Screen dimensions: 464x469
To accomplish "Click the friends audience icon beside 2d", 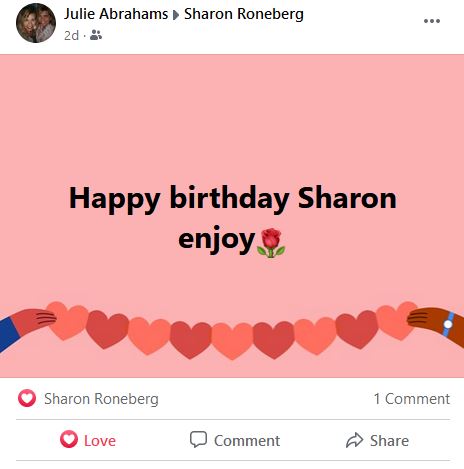I will [96, 35].
